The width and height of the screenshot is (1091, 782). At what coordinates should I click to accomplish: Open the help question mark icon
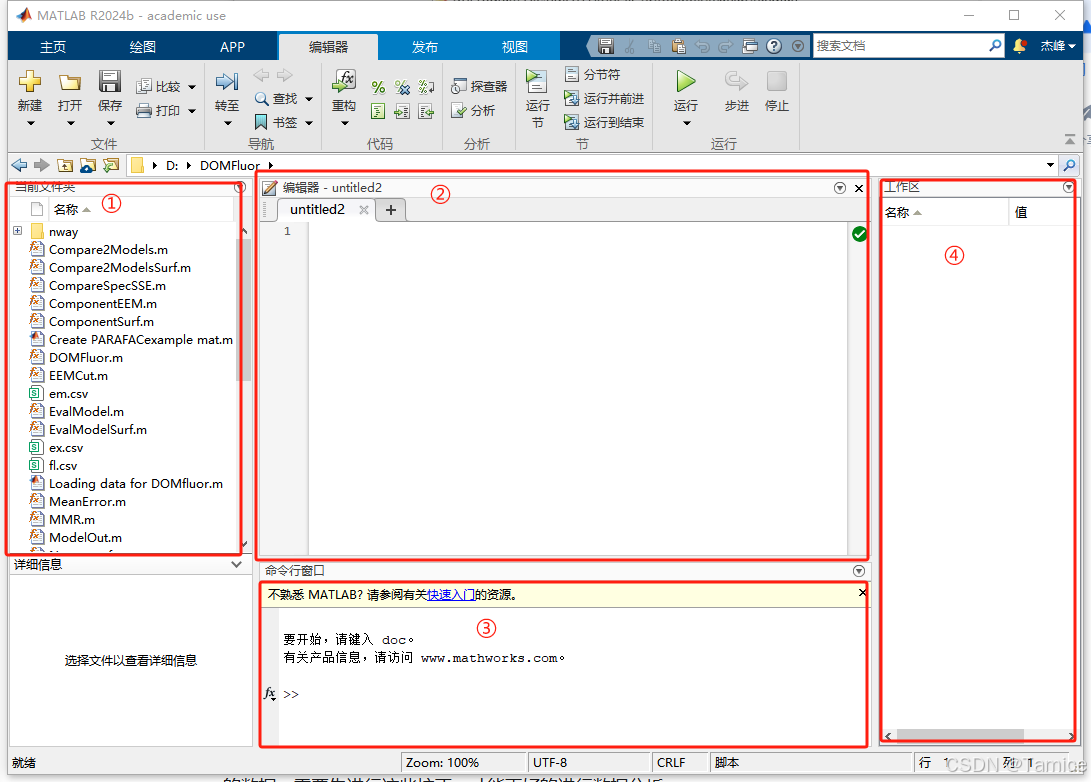pyautogui.click(x=774, y=46)
